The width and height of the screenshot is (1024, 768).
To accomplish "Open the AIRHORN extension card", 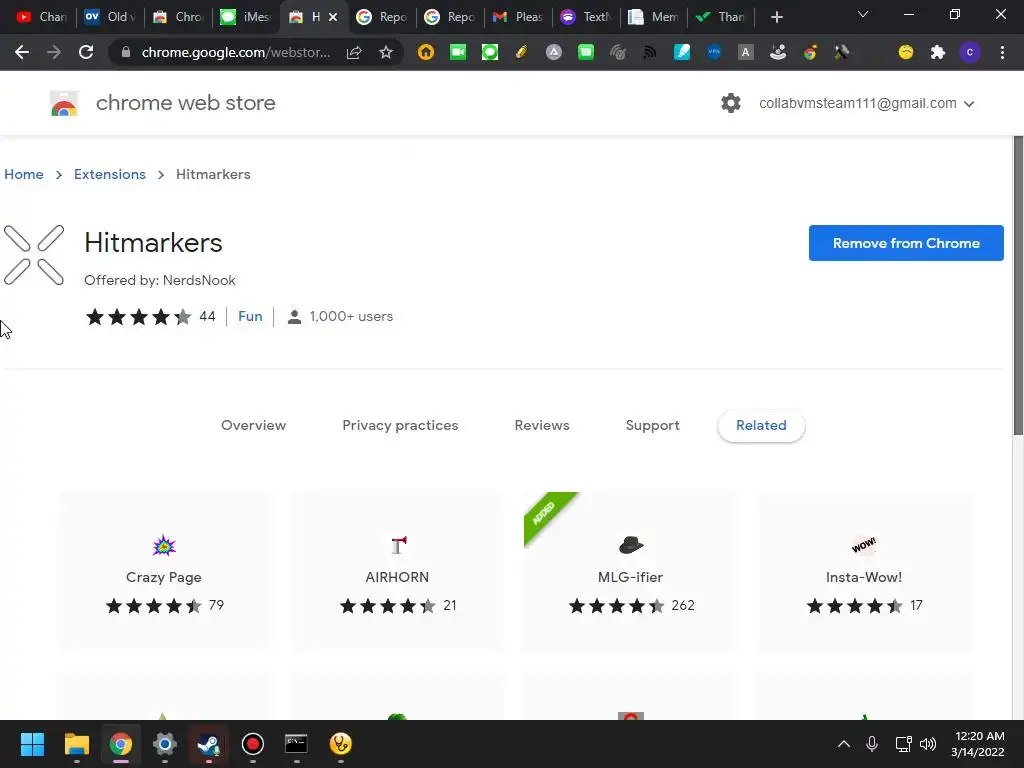I will coord(397,571).
